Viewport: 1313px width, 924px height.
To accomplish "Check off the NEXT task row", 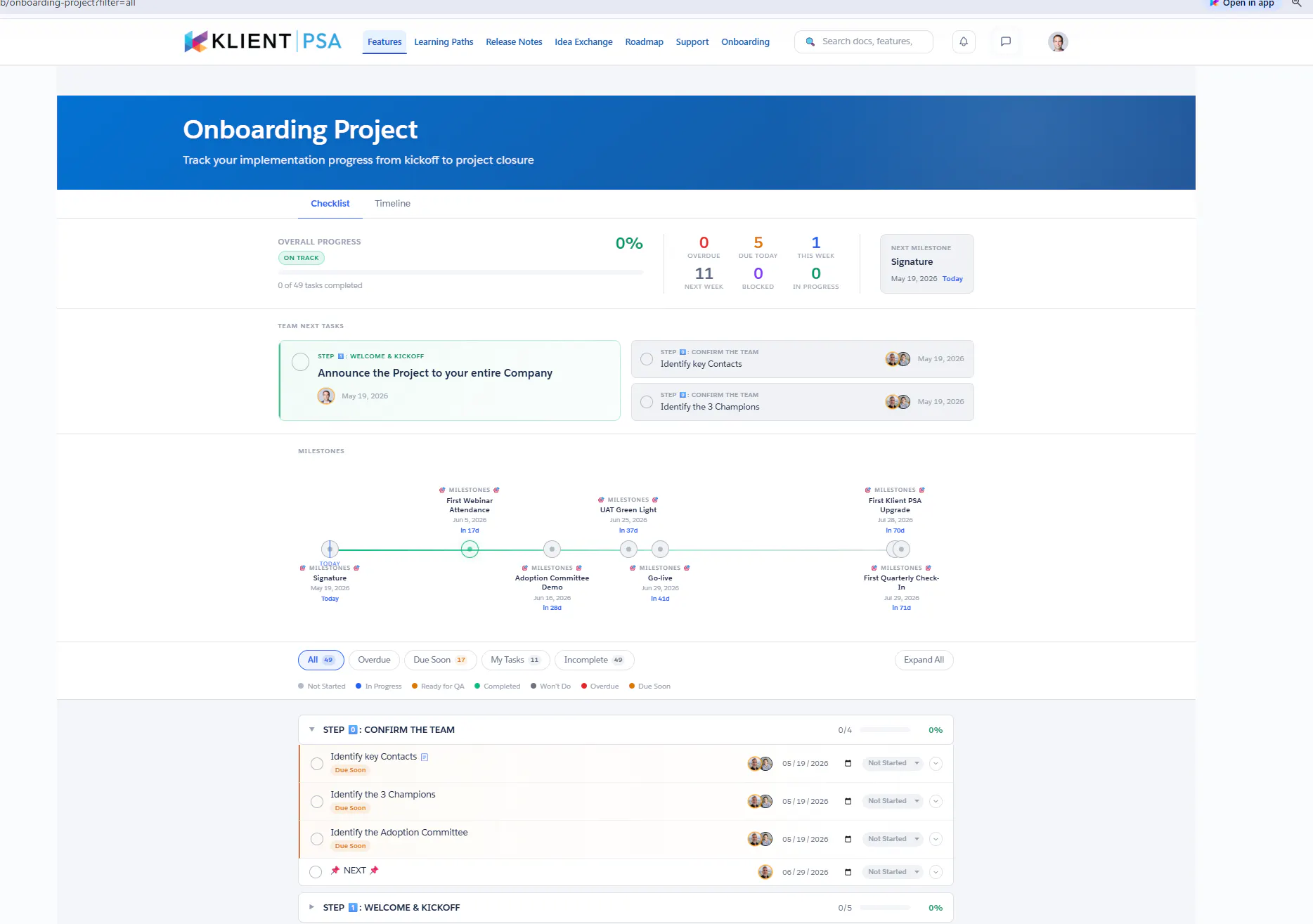I will 316,872.
